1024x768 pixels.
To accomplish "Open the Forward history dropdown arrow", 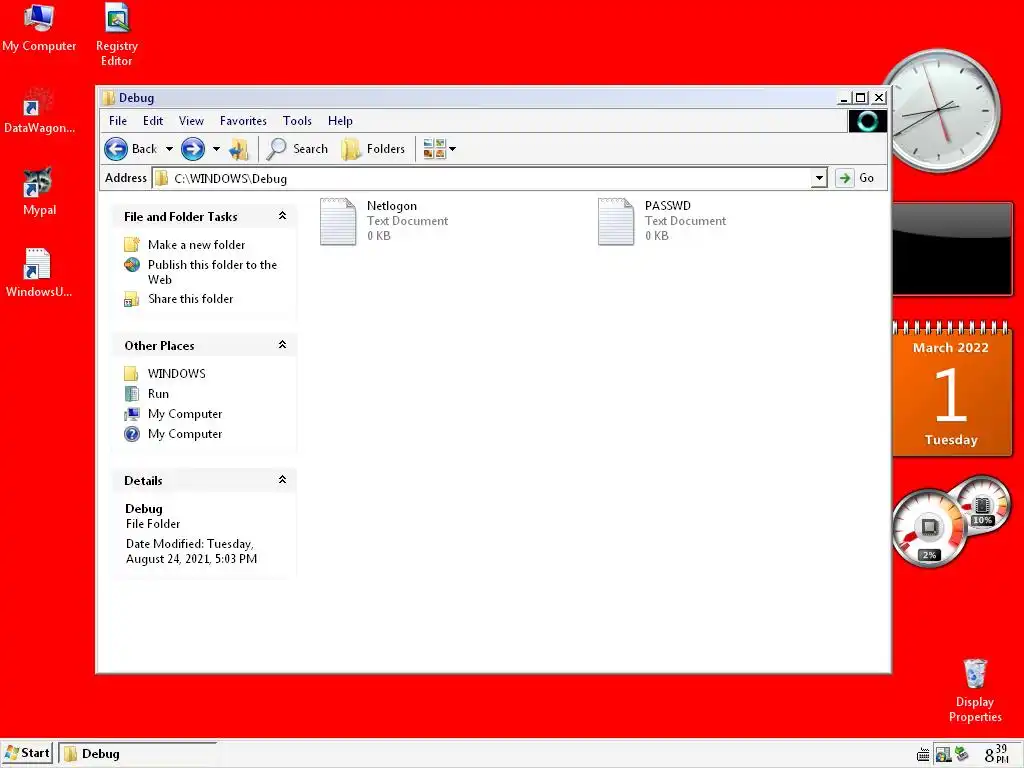I will tap(216, 149).
